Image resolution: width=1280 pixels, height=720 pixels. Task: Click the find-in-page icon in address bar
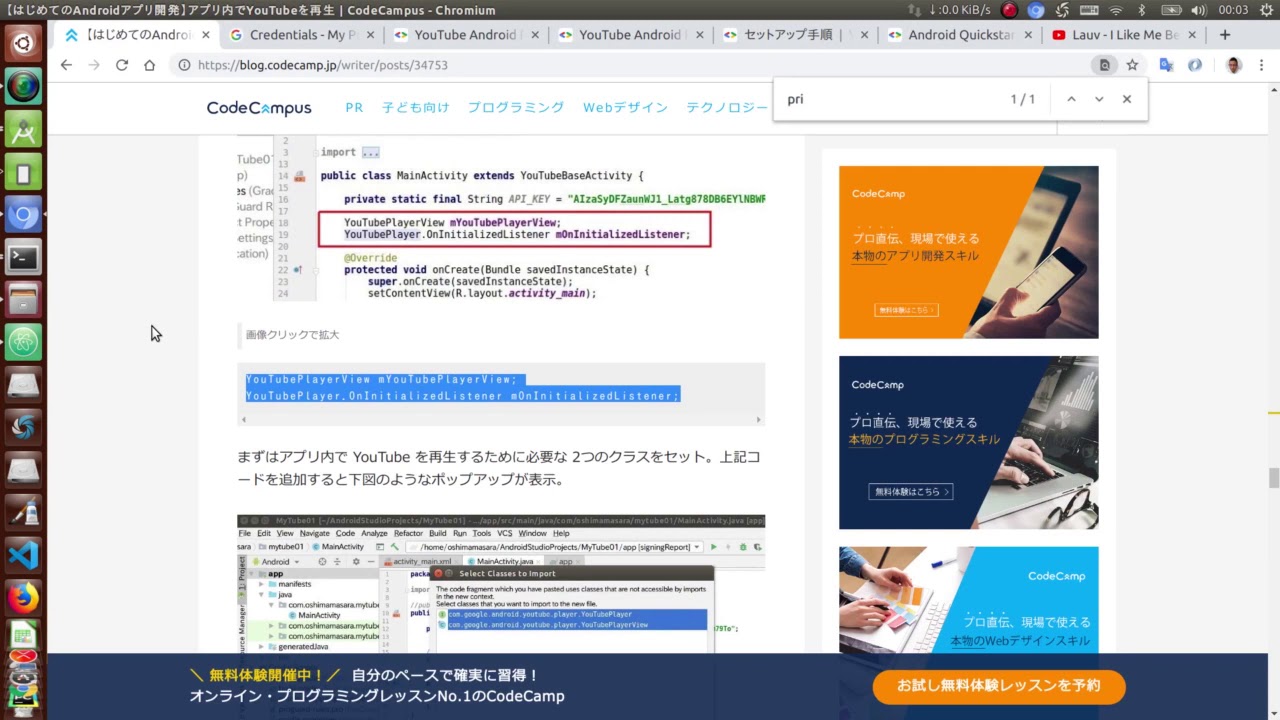(1104, 65)
